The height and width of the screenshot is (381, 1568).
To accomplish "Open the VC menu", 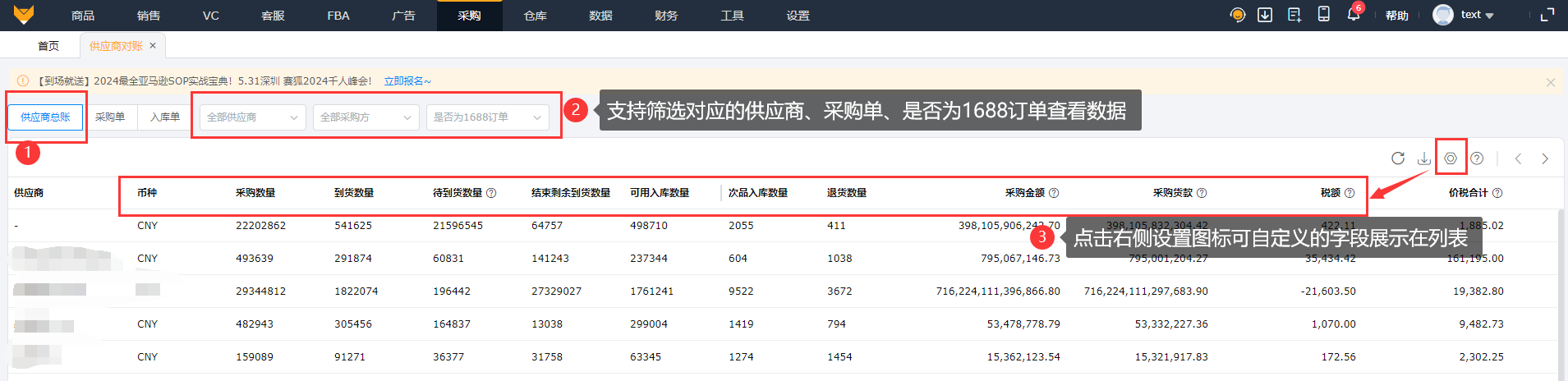I will tap(211, 16).
